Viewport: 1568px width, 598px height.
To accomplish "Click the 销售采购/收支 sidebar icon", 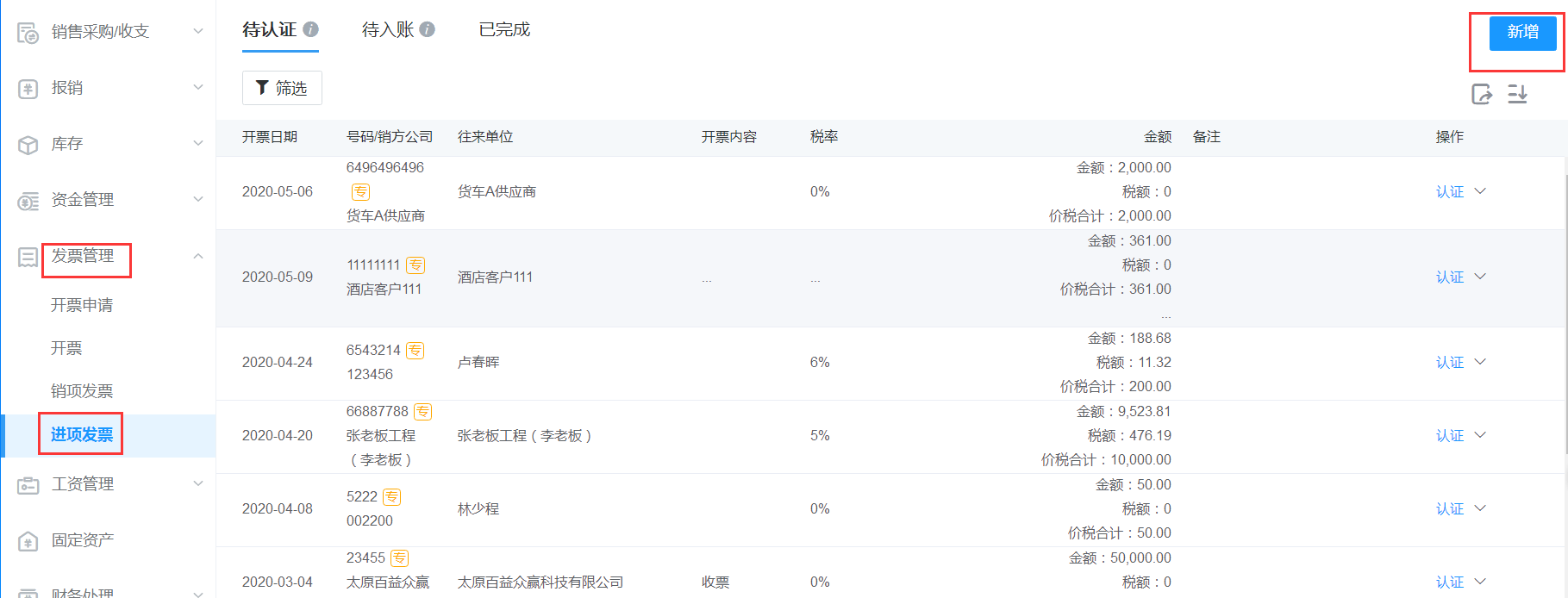I will pyautogui.click(x=28, y=33).
